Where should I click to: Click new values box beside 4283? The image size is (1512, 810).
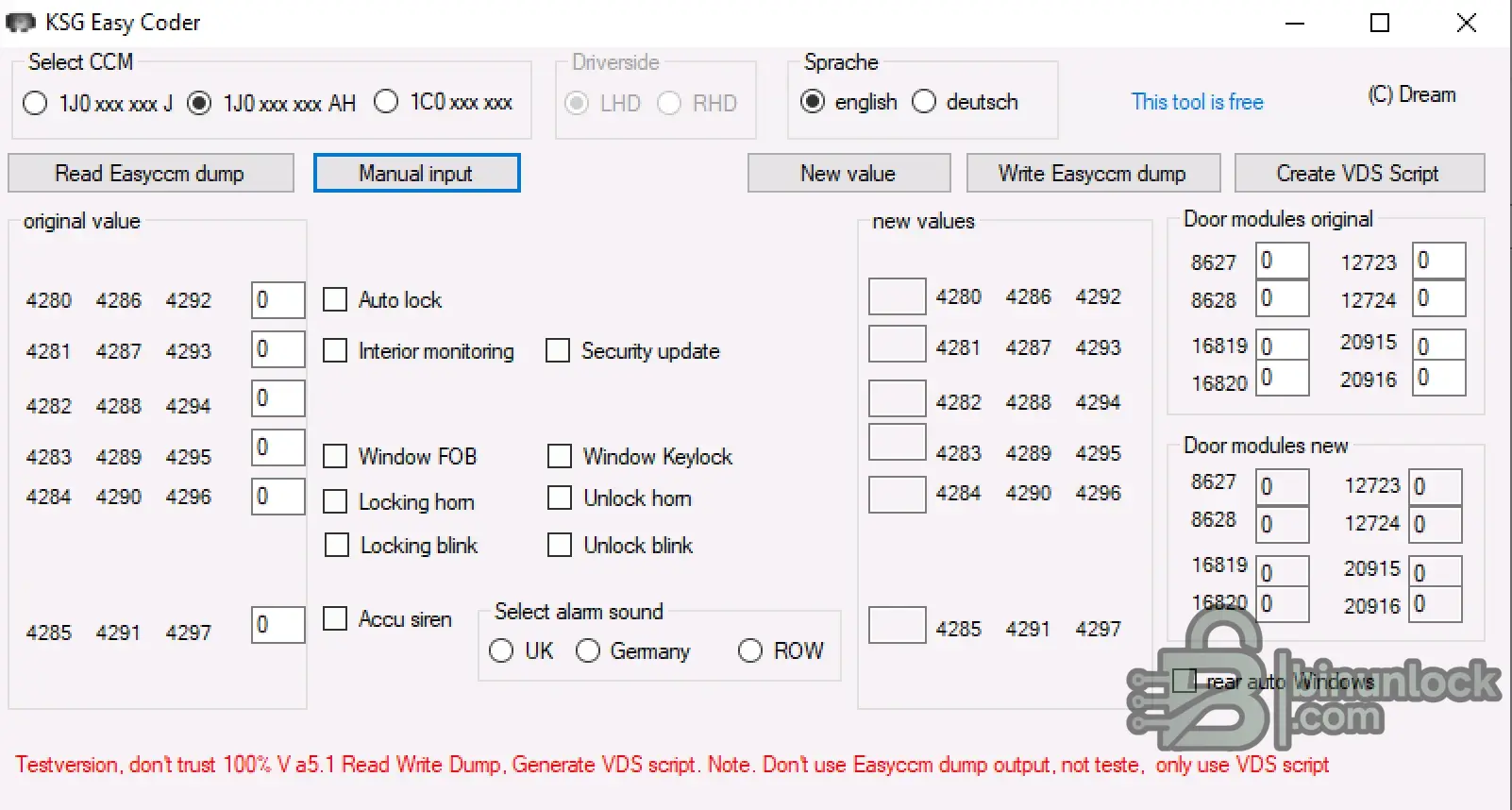tap(898, 442)
